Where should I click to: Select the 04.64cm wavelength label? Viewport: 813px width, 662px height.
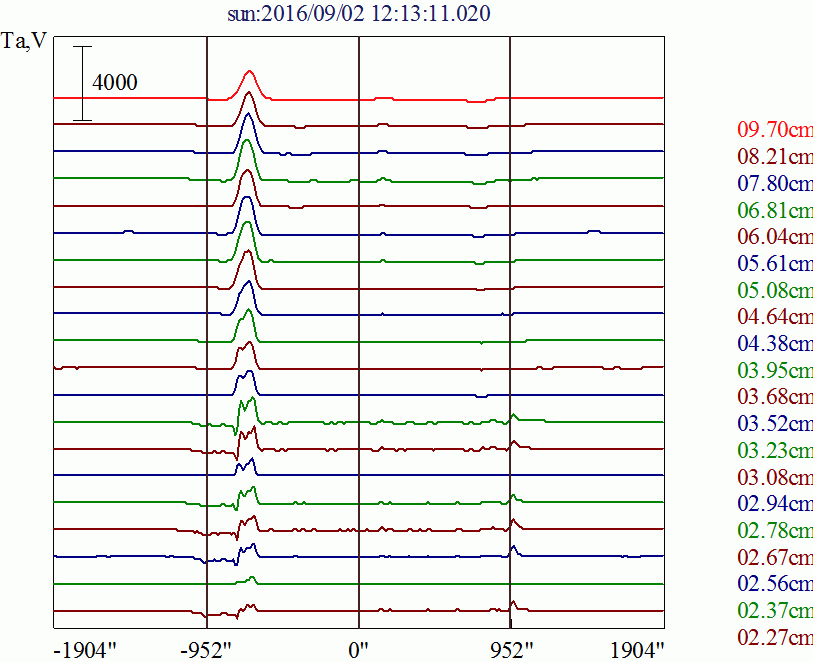point(775,316)
